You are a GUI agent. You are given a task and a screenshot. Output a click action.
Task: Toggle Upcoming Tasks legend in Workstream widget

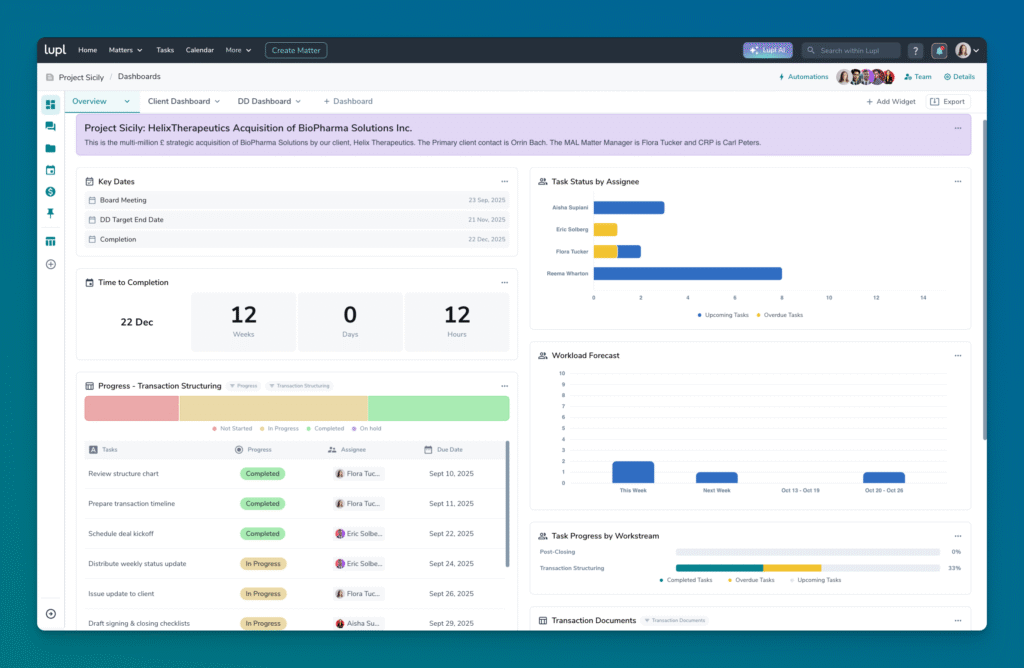click(816, 580)
